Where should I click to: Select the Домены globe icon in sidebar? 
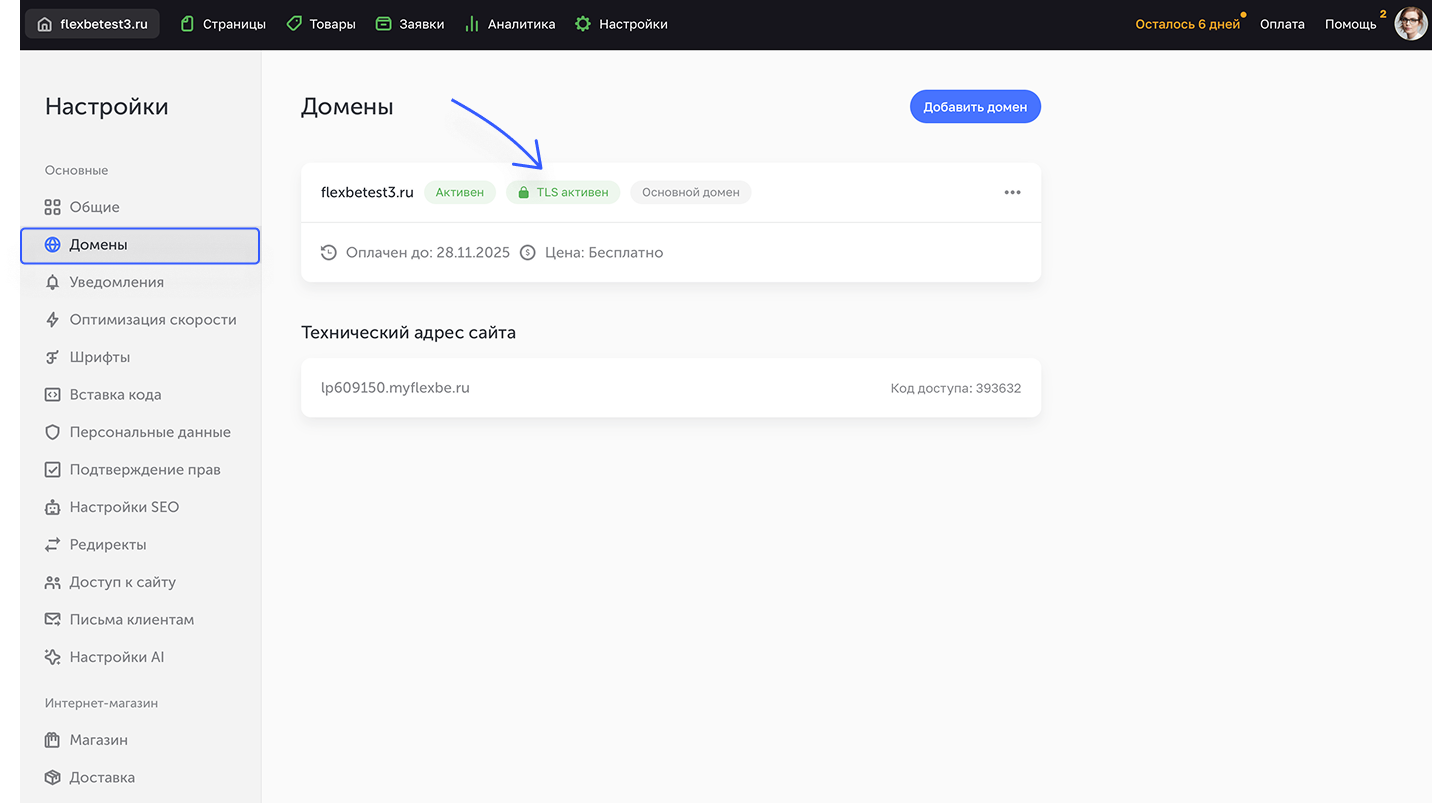point(51,243)
